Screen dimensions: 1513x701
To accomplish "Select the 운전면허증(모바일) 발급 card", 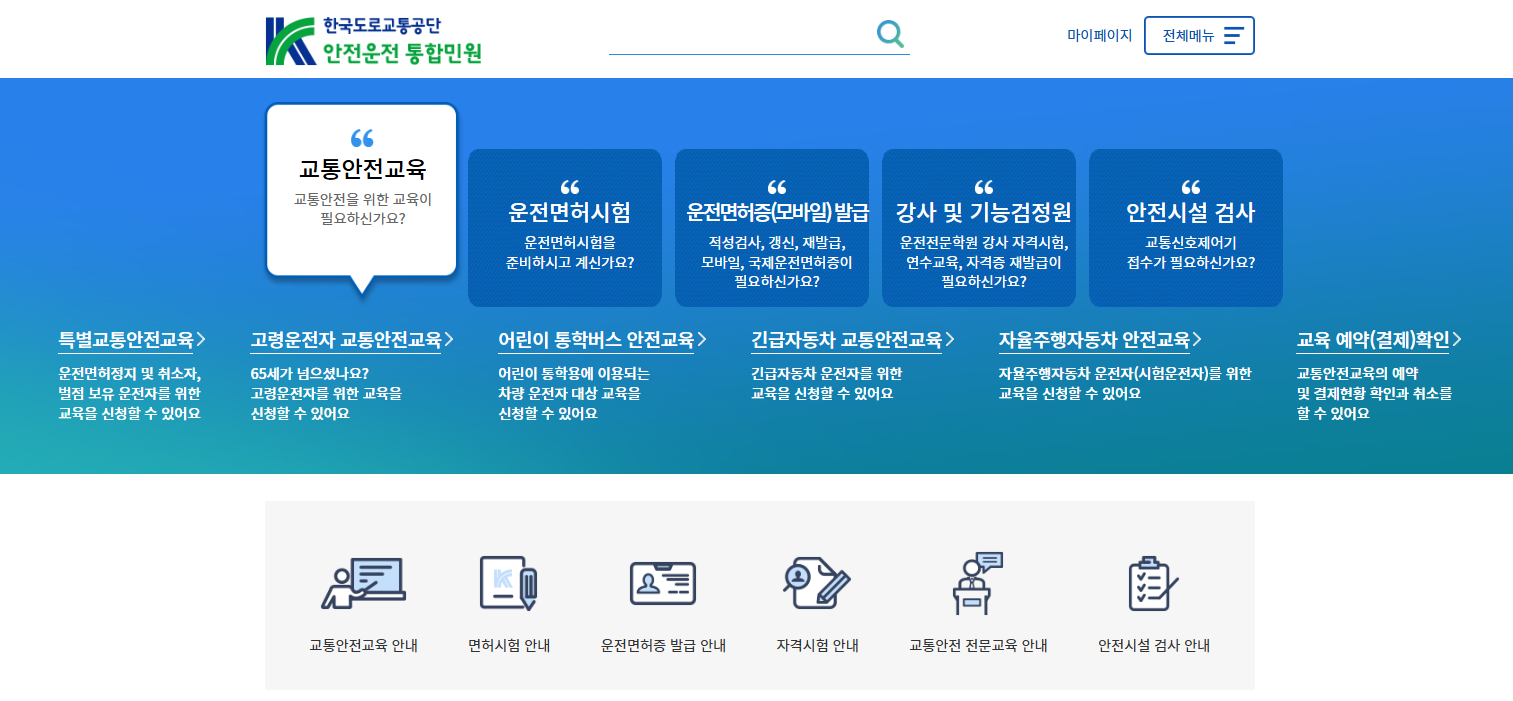I will point(772,228).
